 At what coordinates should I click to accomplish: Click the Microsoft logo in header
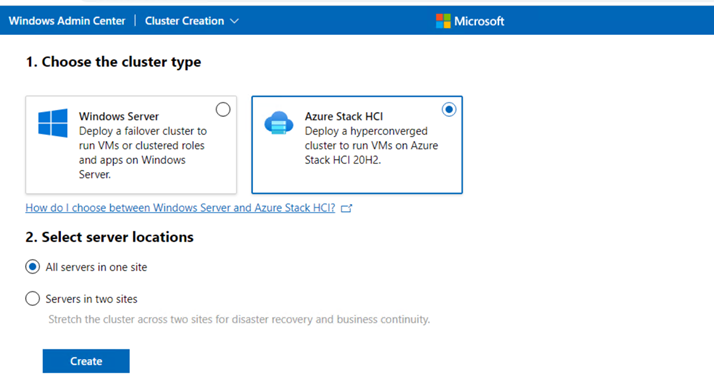pos(470,21)
